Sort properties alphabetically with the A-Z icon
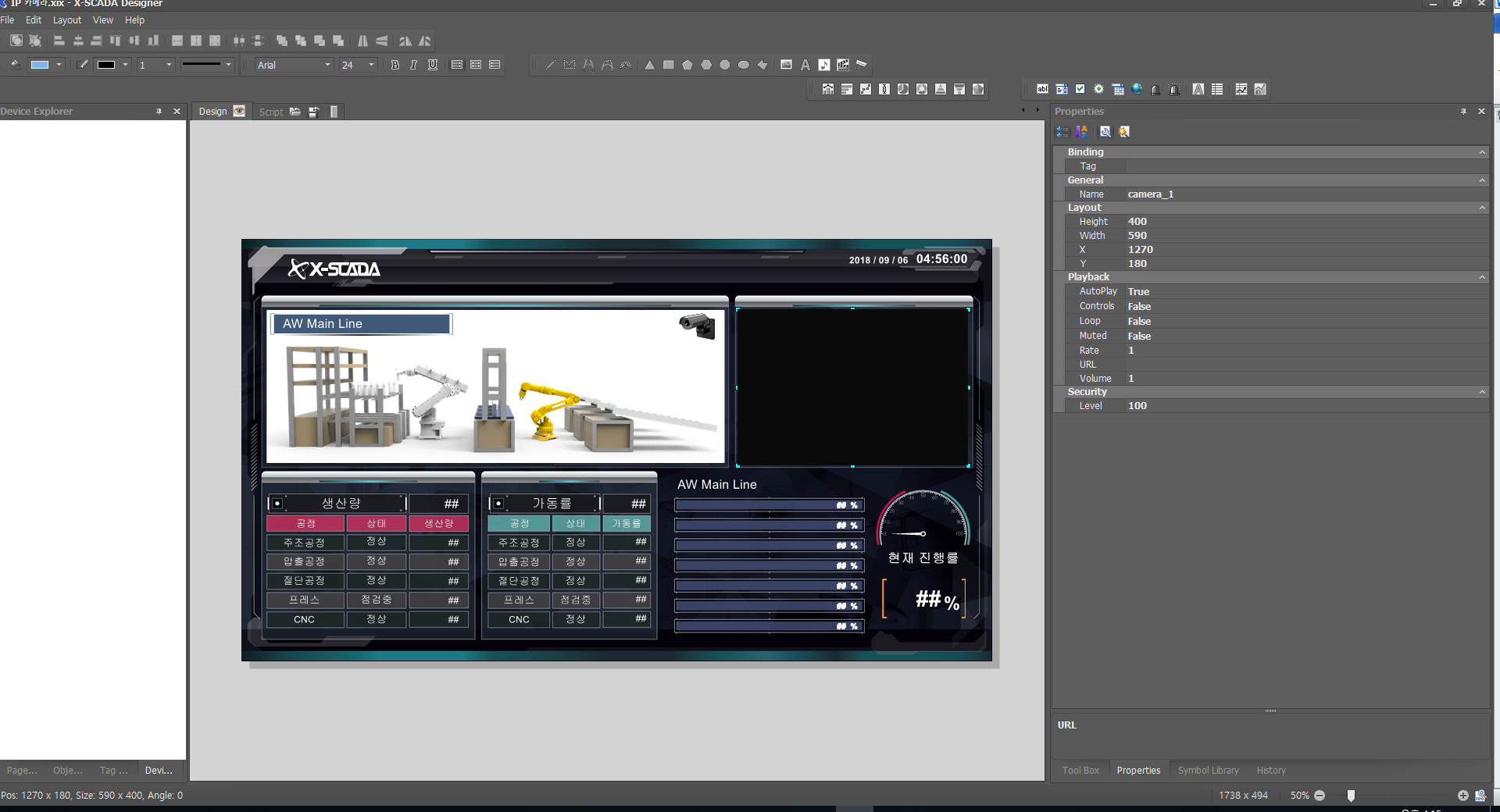This screenshot has width=1500, height=812. point(1081,132)
